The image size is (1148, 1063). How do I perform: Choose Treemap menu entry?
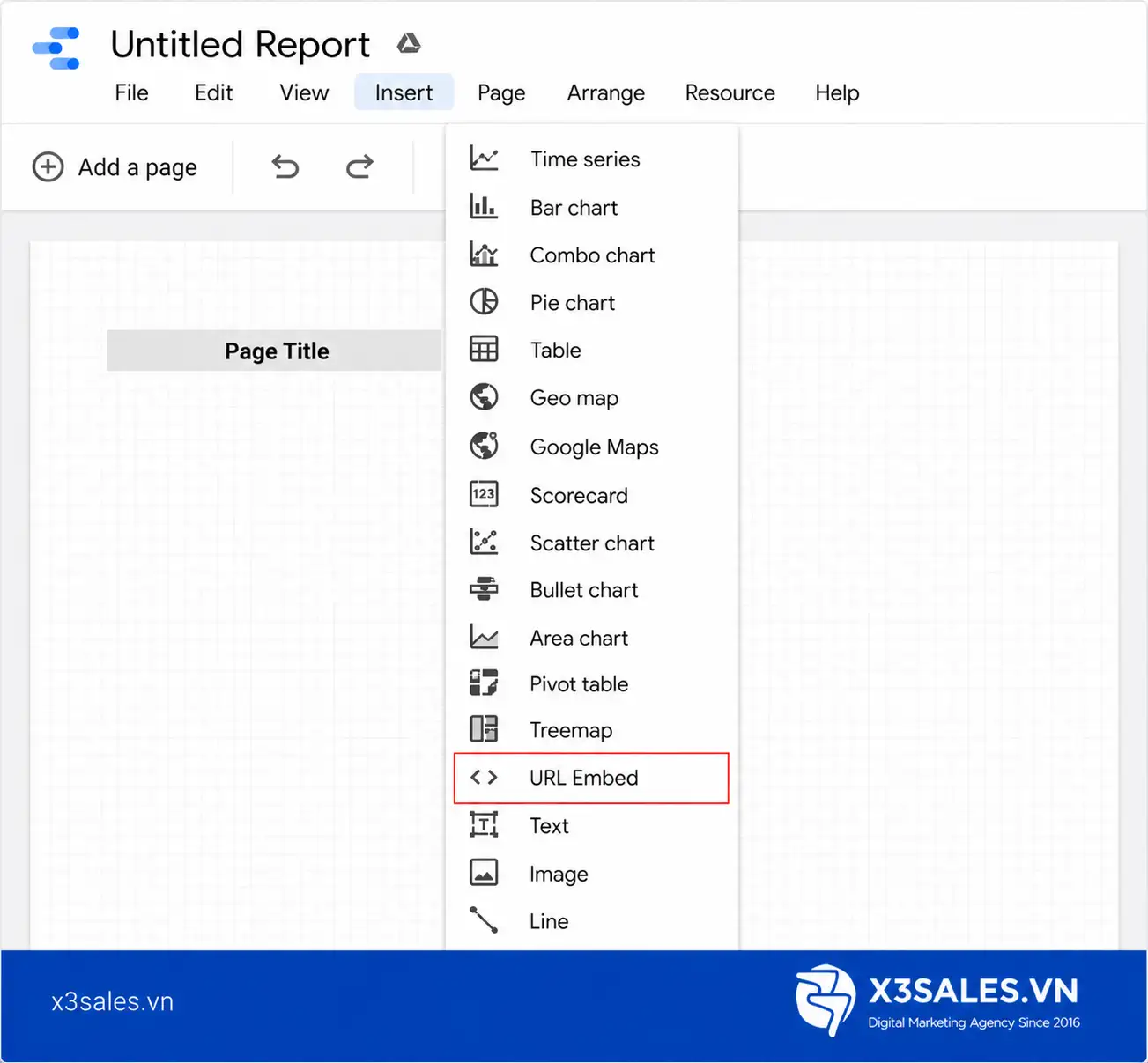pos(592,729)
